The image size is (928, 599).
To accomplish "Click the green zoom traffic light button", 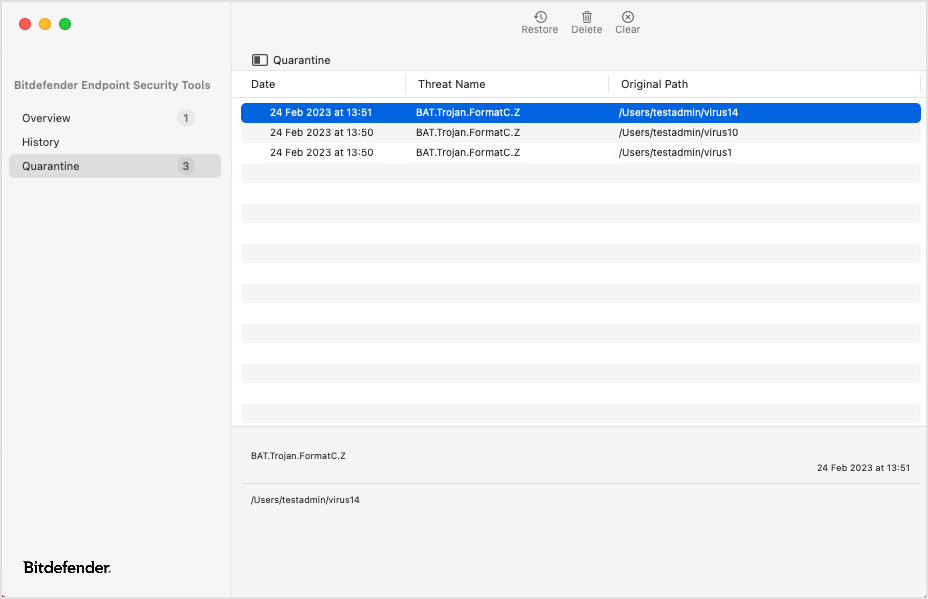I will (65, 23).
